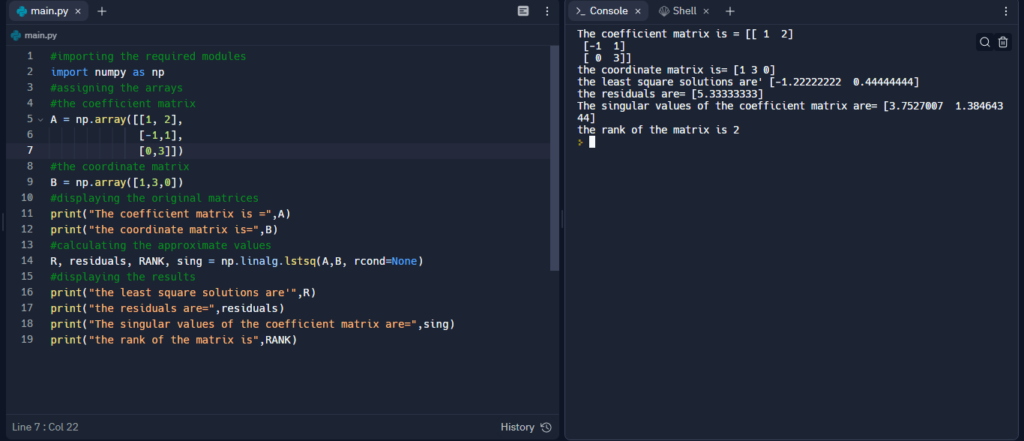Viewport: 1024px width, 441px height.
Task: Click the clock icon next to History
Action: 546,427
